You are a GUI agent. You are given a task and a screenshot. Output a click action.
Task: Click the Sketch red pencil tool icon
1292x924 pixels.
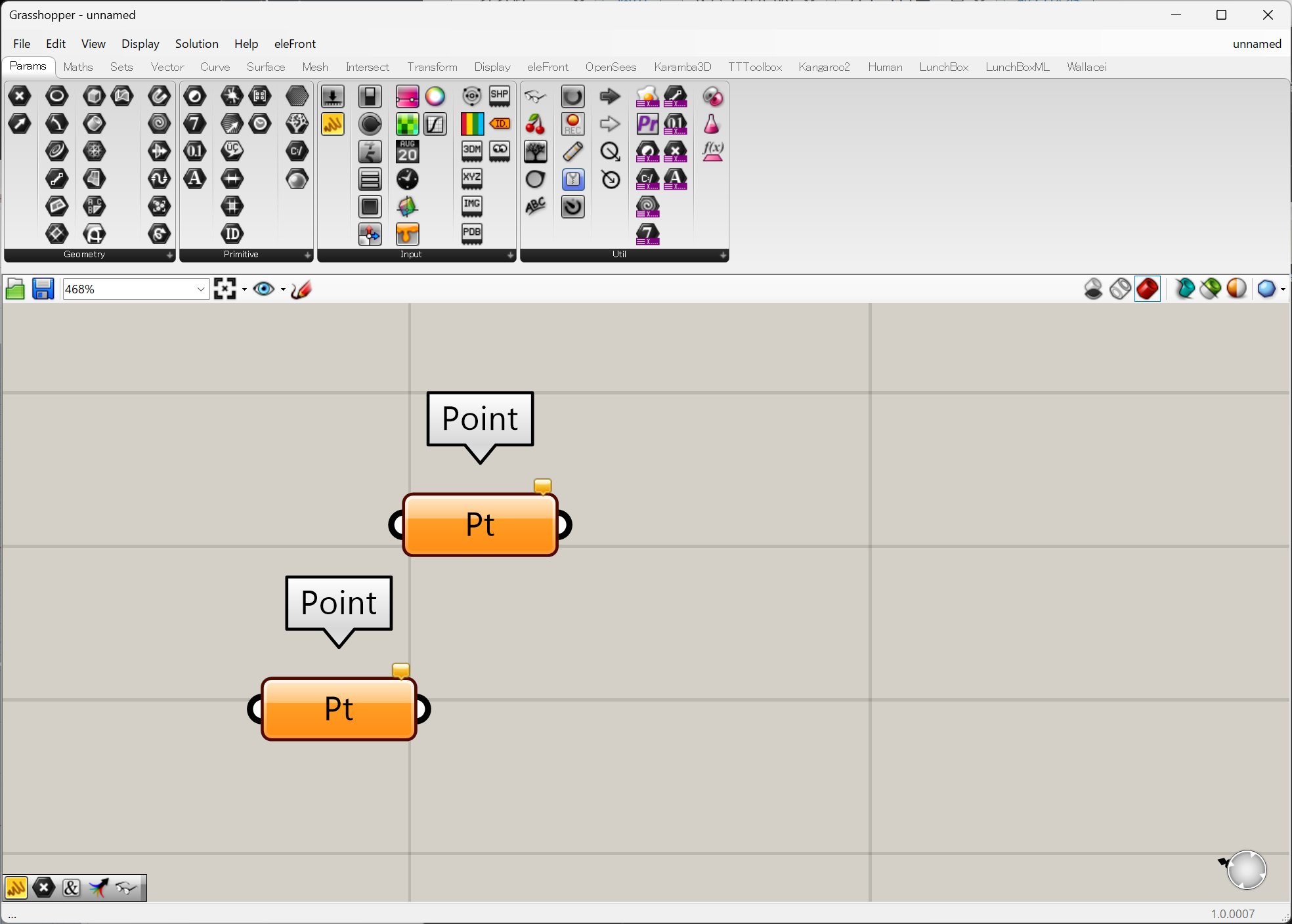(x=301, y=289)
